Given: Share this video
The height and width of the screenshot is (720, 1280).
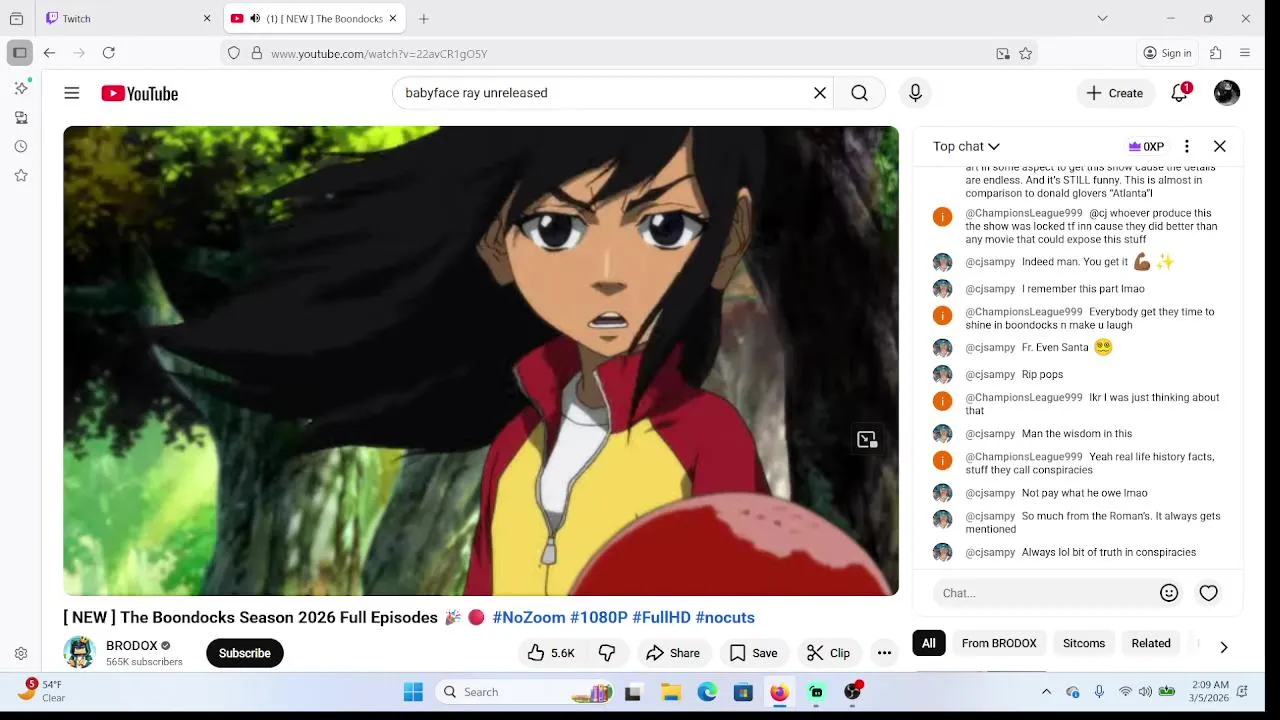Looking at the screenshot, I should click(673, 653).
